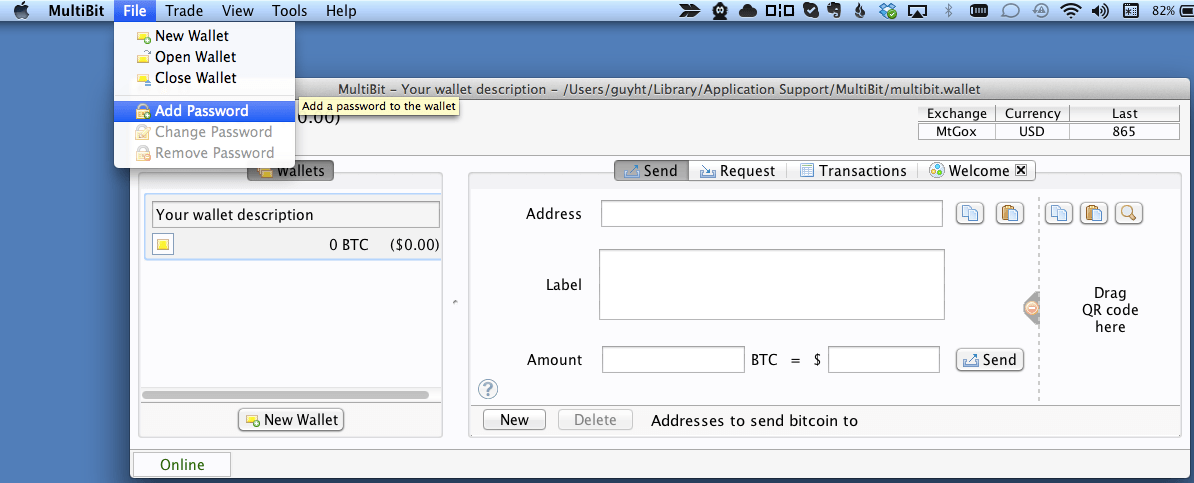This screenshot has width=1194, height=483.
Task: Open the MultiBit application menu
Action: click(76, 11)
